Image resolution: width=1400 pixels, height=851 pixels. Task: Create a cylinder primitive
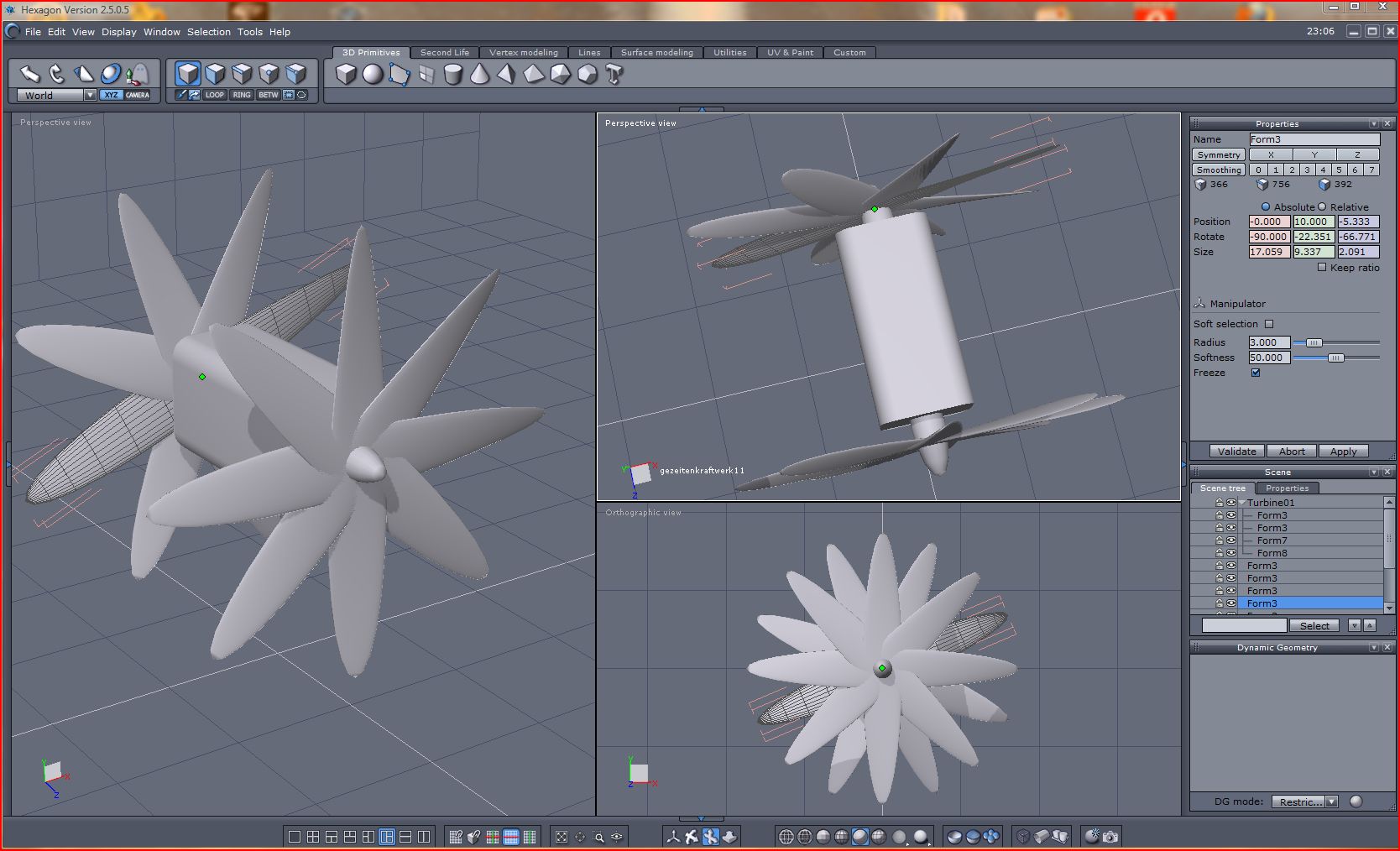pyautogui.click(x=453, y=75)
